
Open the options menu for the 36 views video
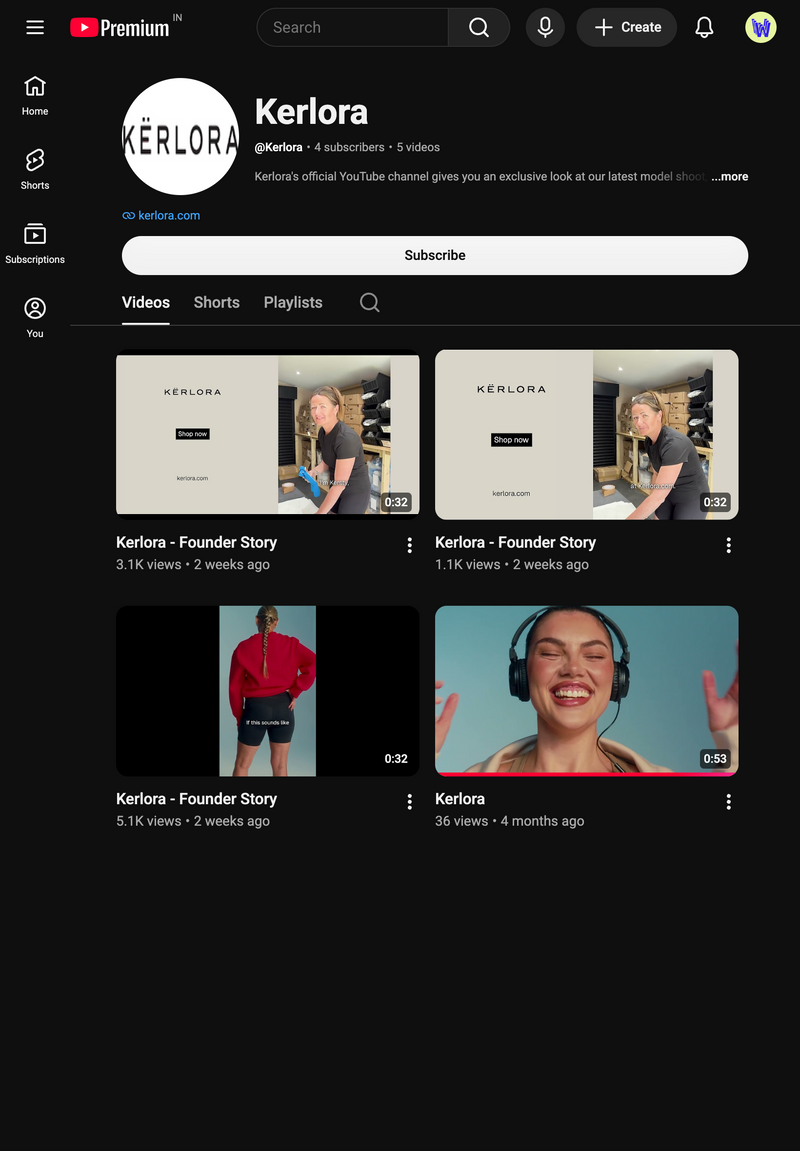pyautogui.click(x=729, y=802)
